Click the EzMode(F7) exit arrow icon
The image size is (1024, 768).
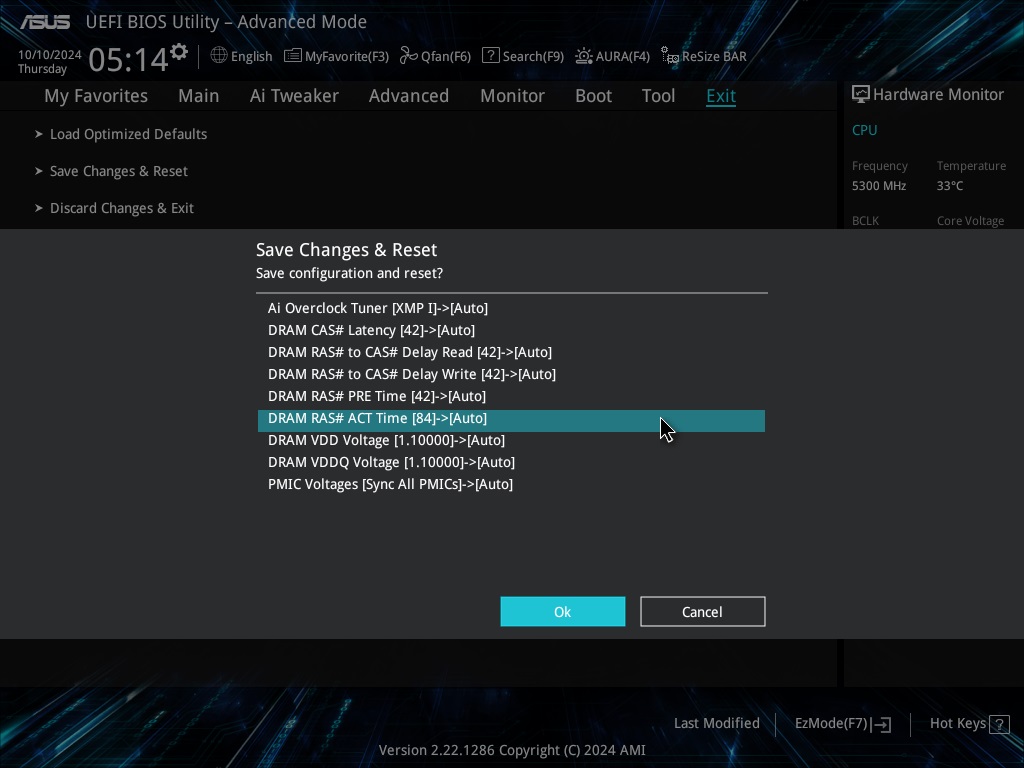(881, 724)
